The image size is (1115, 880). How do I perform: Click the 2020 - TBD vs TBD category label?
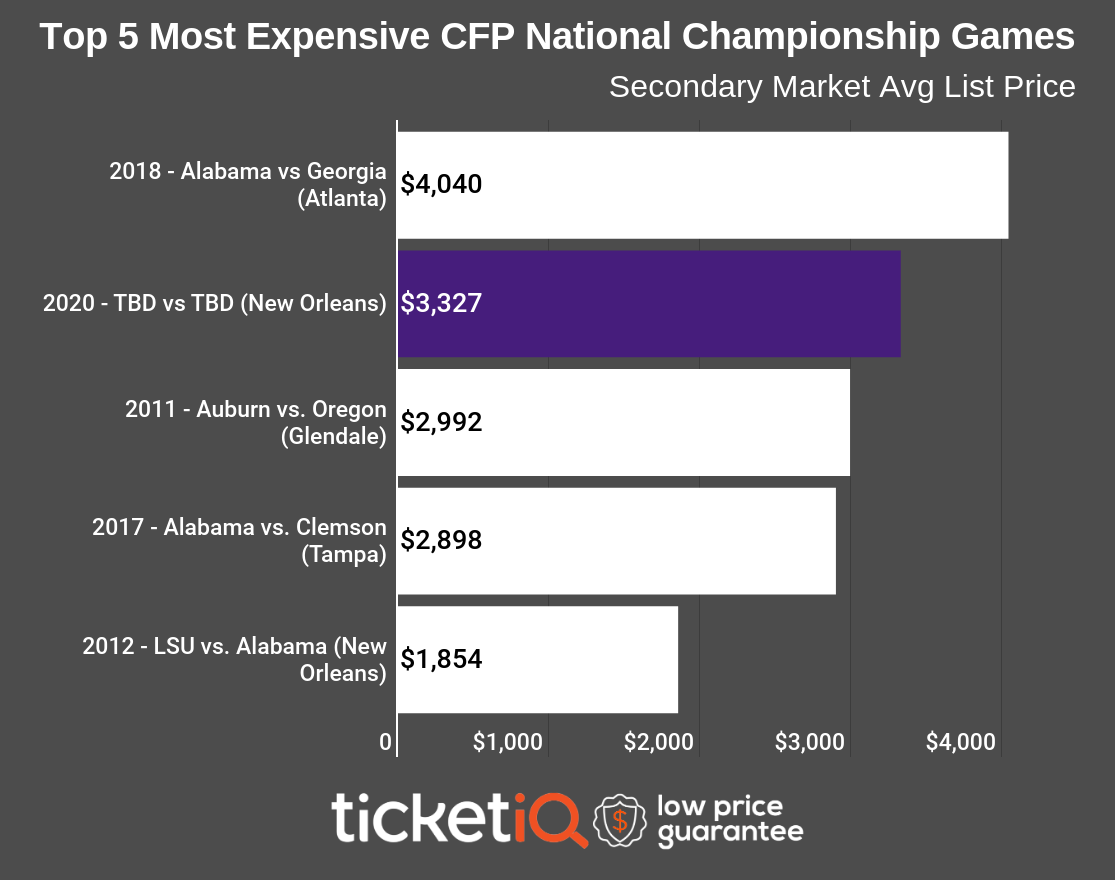coord(215,303)
